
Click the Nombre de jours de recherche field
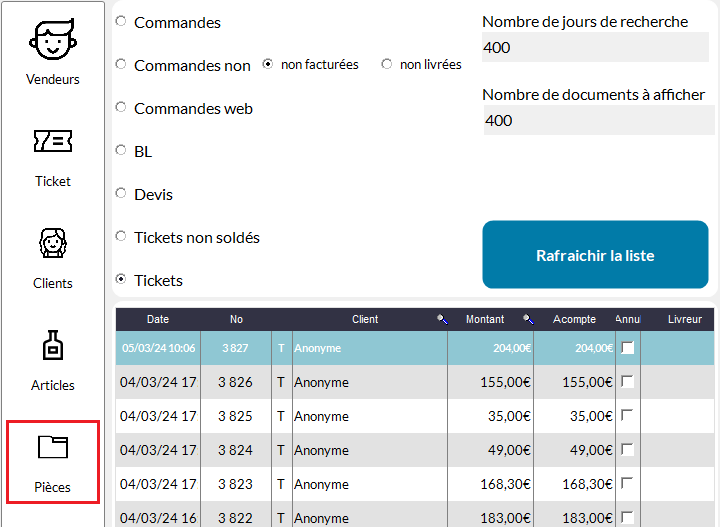coord(595,47)
